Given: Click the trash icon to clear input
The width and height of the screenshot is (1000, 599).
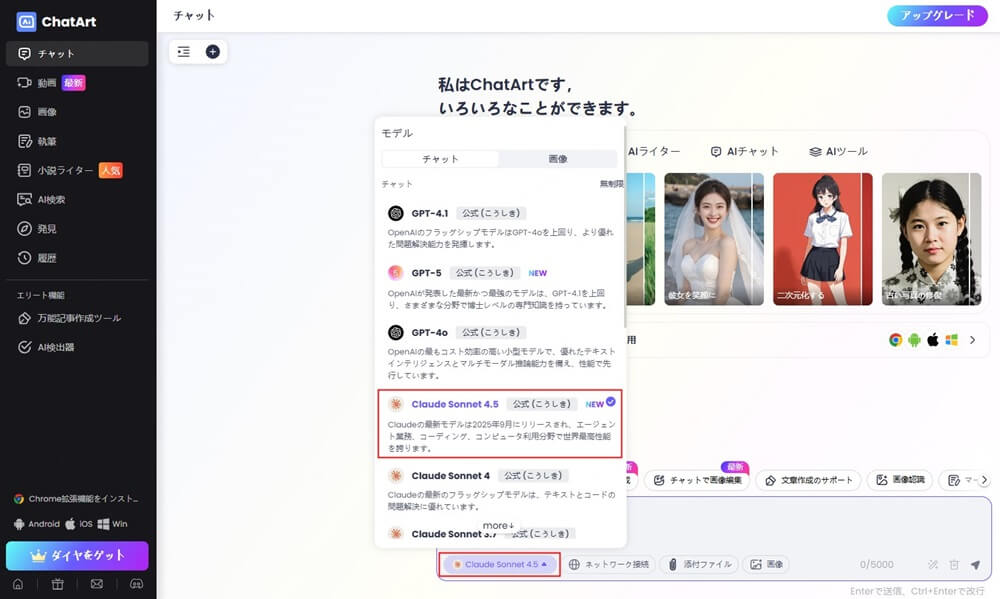Looking at the screenshot, I should tap(954, 565).
